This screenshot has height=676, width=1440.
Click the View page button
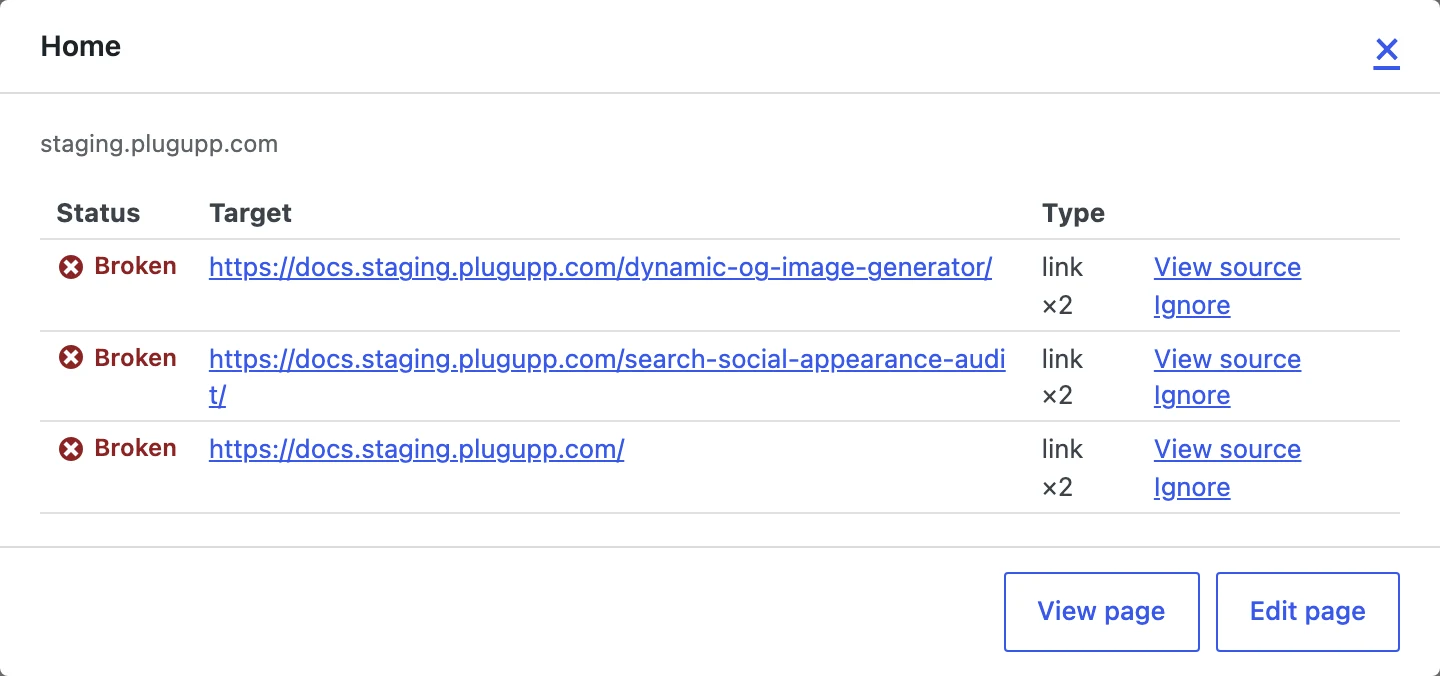[x=1101, y=612]
